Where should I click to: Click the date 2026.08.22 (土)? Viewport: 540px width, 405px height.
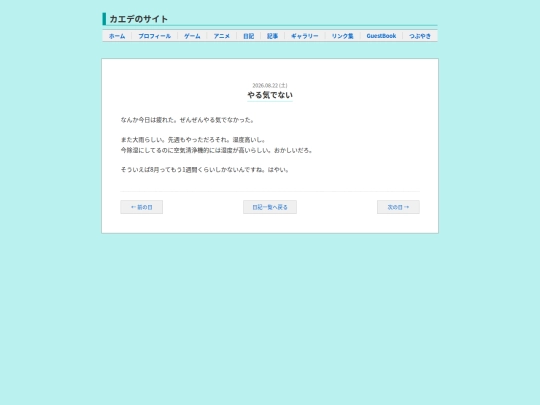(x=270, y=85)
